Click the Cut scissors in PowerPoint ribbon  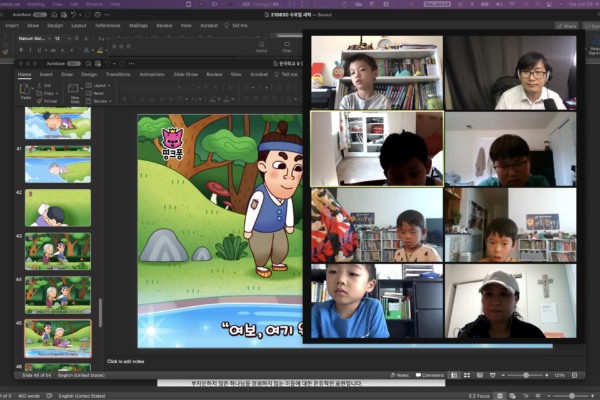point(39,85)
